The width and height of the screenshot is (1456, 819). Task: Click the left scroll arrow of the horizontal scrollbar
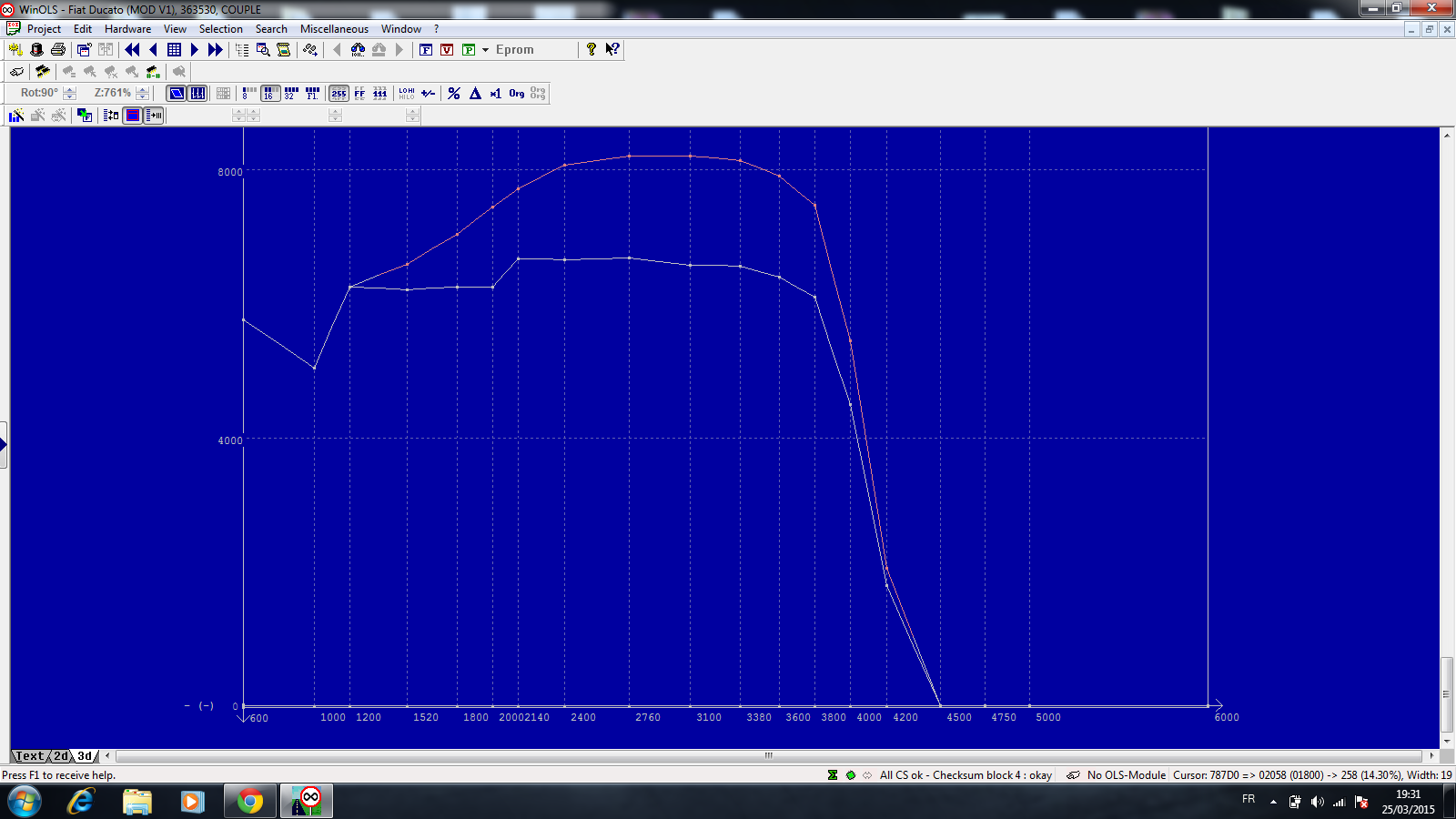click(x=108, y=755)
